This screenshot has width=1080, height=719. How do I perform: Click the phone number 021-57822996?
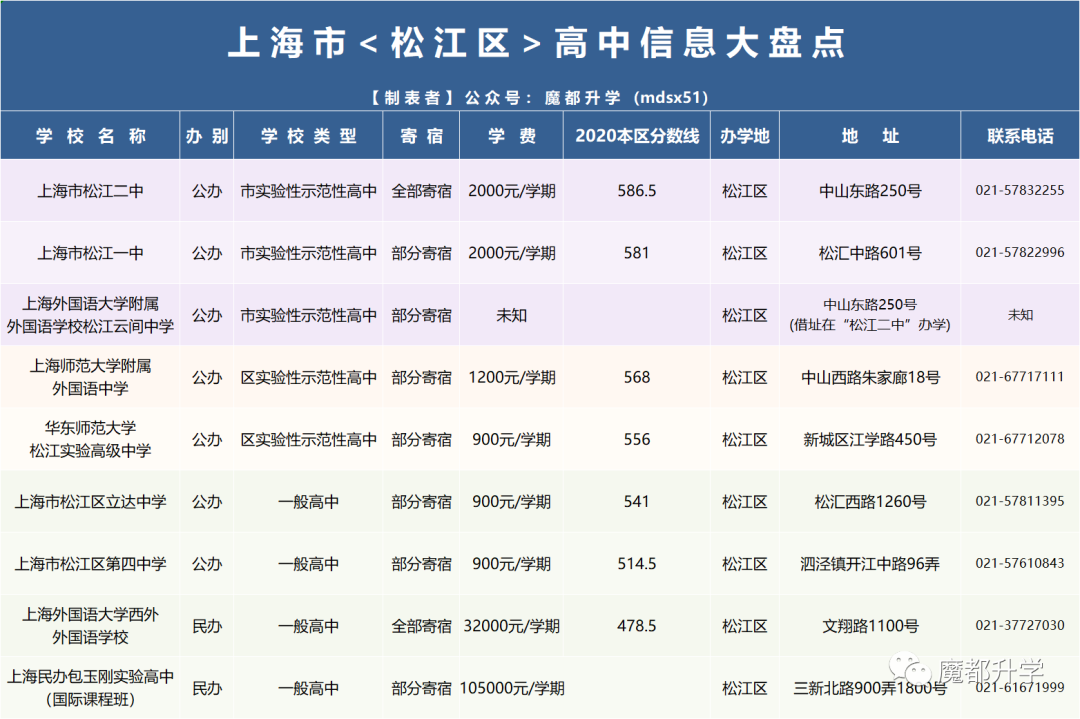[1020, 253]
